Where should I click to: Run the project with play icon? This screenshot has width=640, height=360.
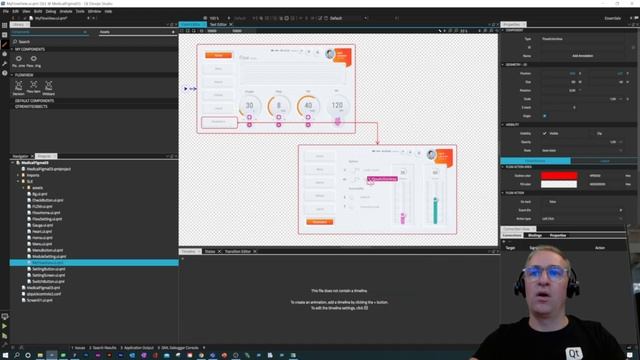4,326
